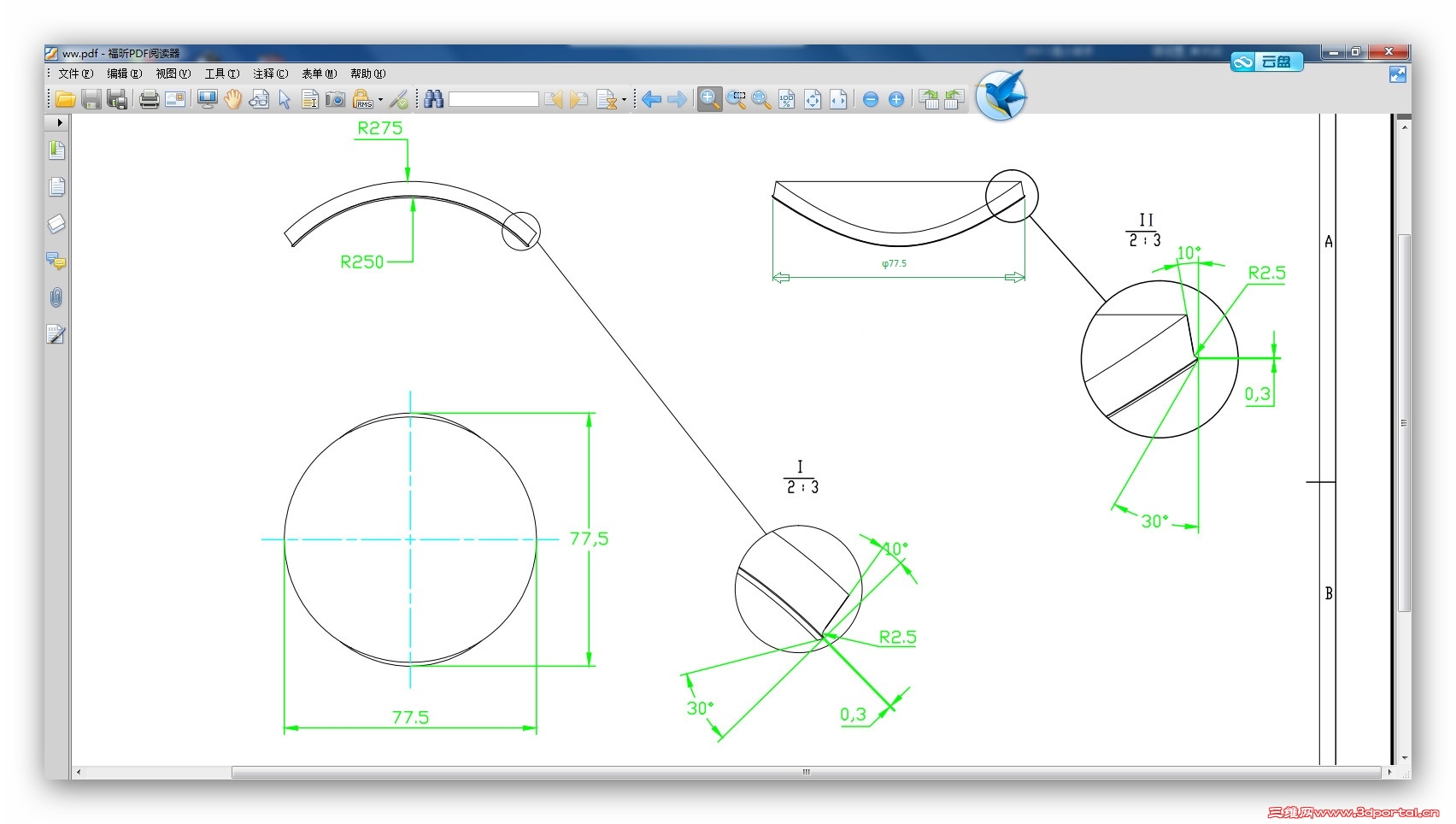This screenshot has height=824, width=1456.
Task: Go to previous view with left arrow
Action: (651, 99)
